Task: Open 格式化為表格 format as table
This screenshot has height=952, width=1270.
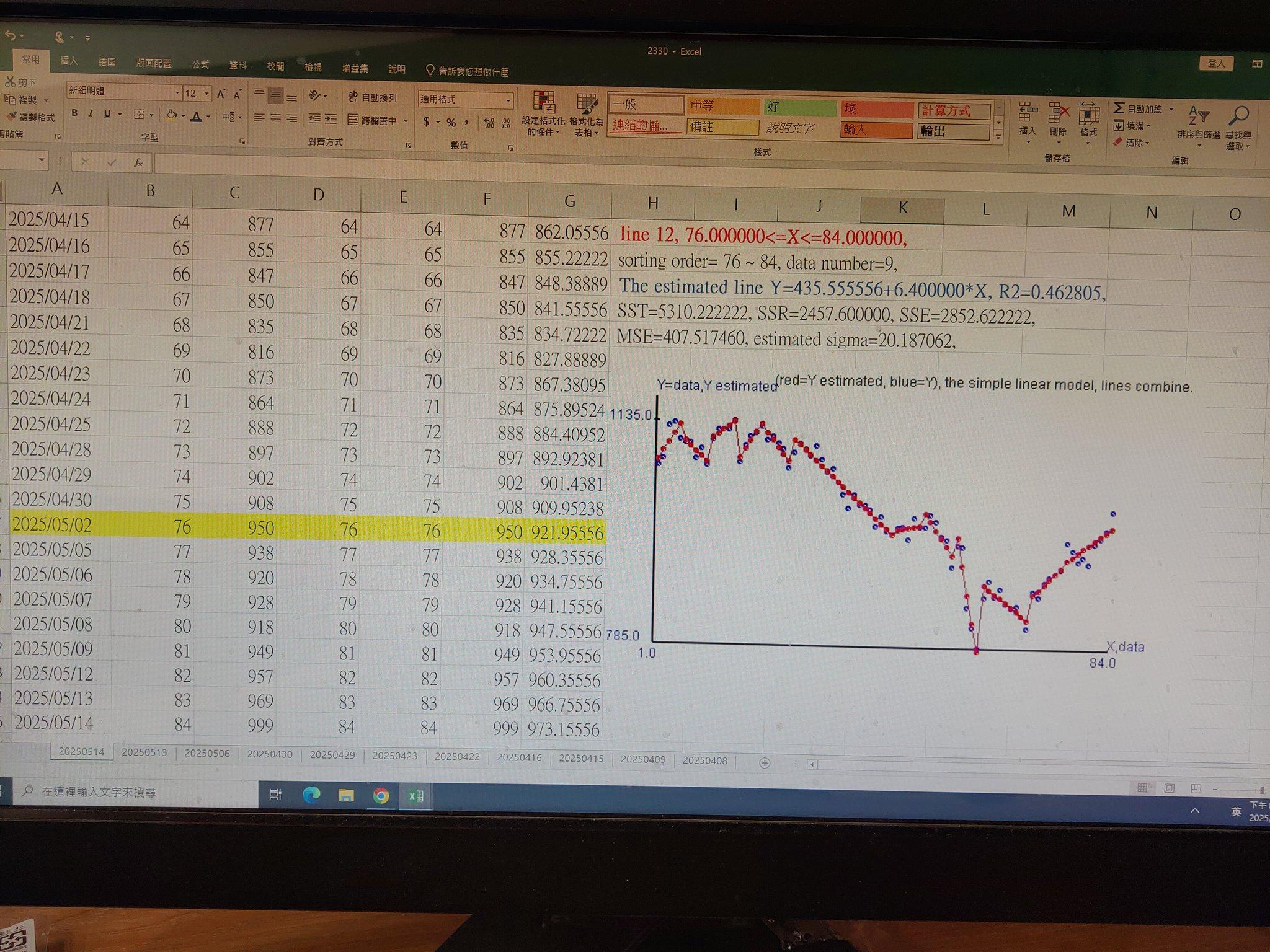Action: click(586, 115)
